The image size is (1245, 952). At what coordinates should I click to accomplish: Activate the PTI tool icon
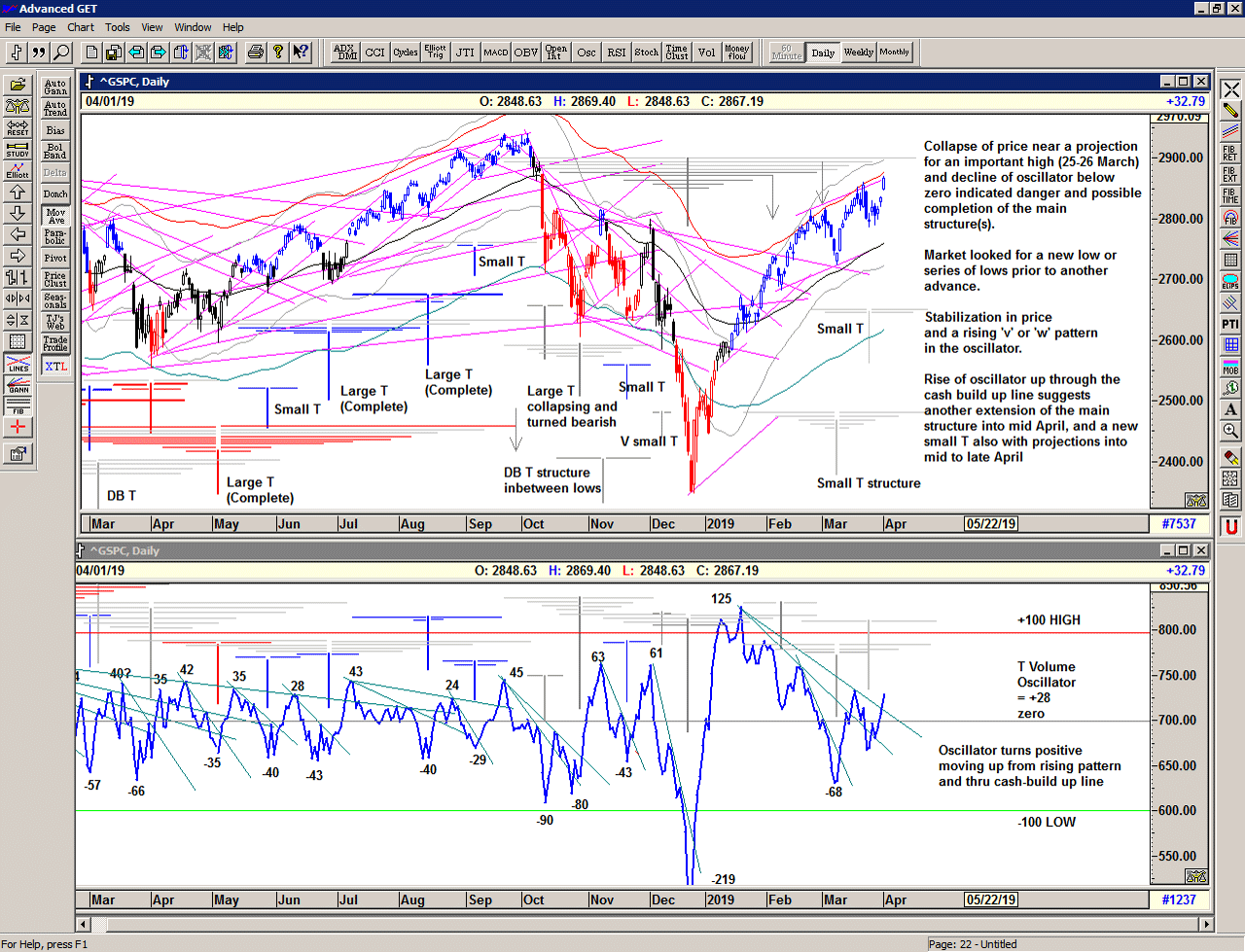(1230, 324)
